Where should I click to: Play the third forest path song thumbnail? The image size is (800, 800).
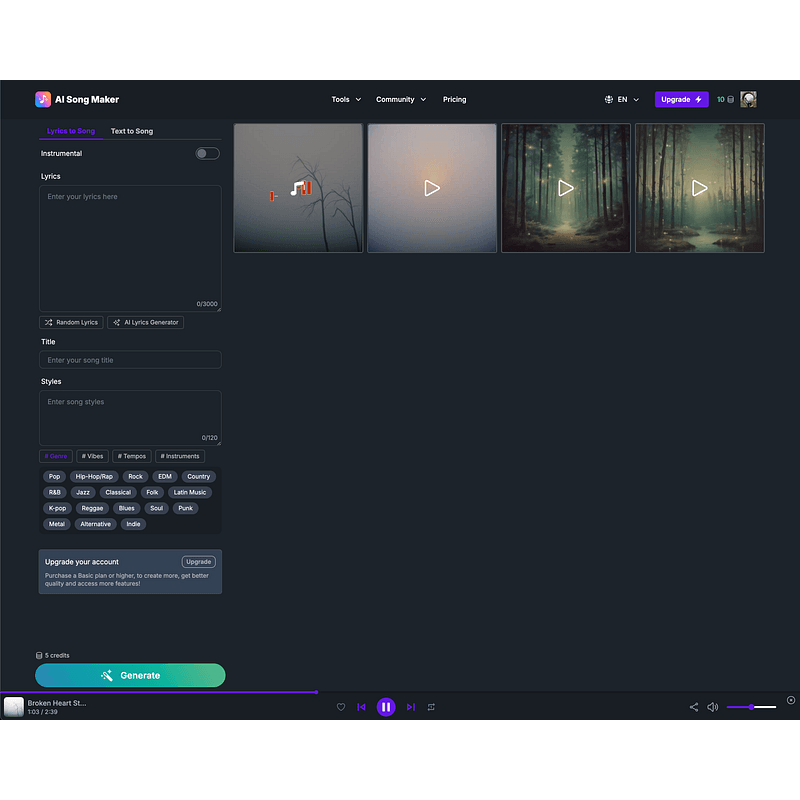coord(566,188)
